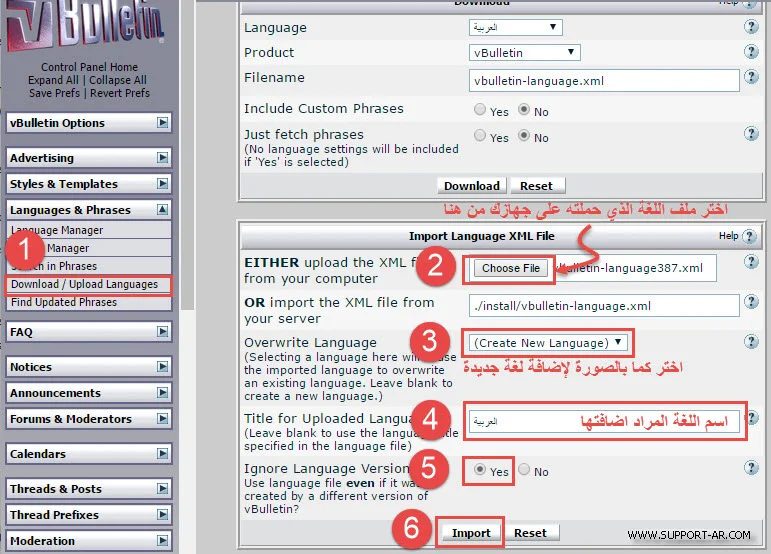The height and width of the screenshot is (554, 771).
Task: Open Download / Upload Languages menu item
Action: 85,285
